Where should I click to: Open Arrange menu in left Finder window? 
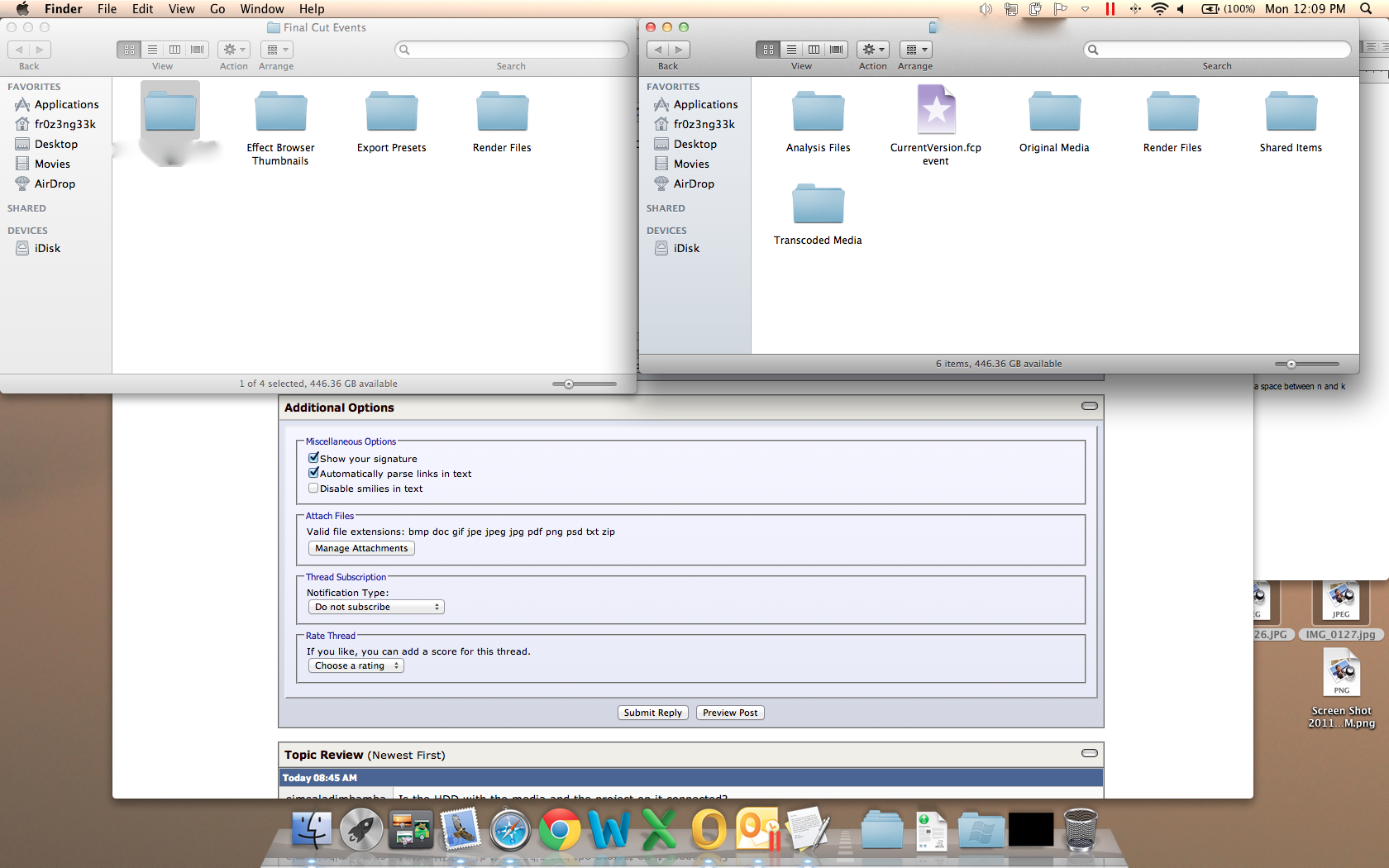click(277, 50)
